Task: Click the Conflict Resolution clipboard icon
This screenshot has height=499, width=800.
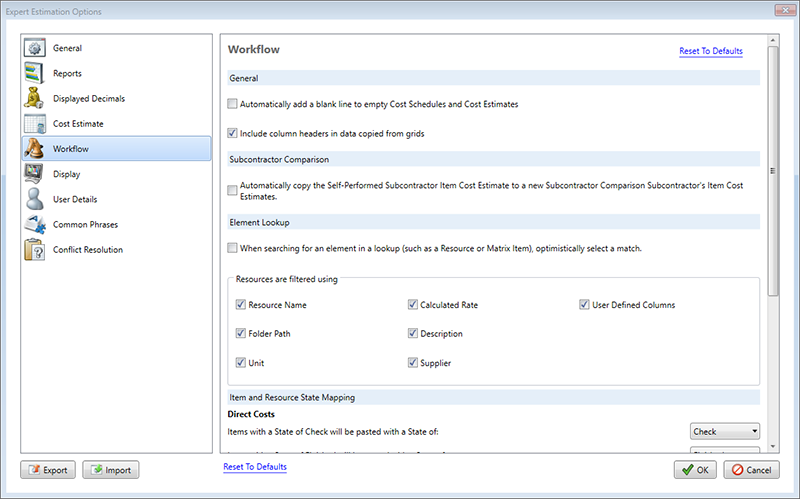Action: tap(36, 249)
